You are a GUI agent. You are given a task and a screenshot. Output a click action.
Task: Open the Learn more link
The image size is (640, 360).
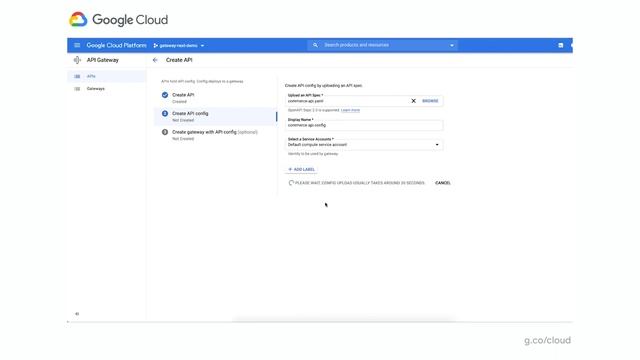click(x=350, y=110)
